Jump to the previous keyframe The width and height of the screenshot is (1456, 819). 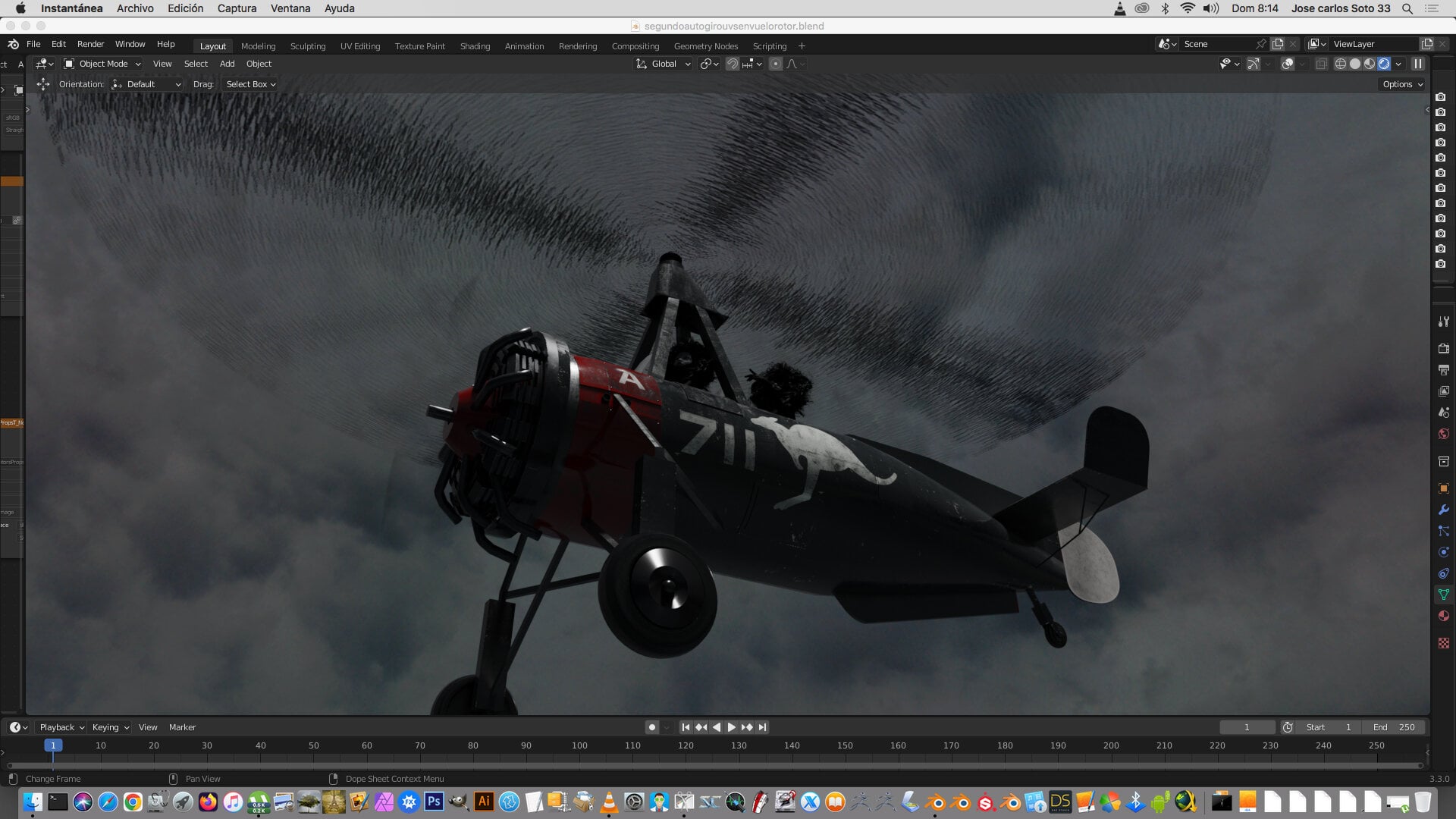pyautogui.click(x=701, y=727)
